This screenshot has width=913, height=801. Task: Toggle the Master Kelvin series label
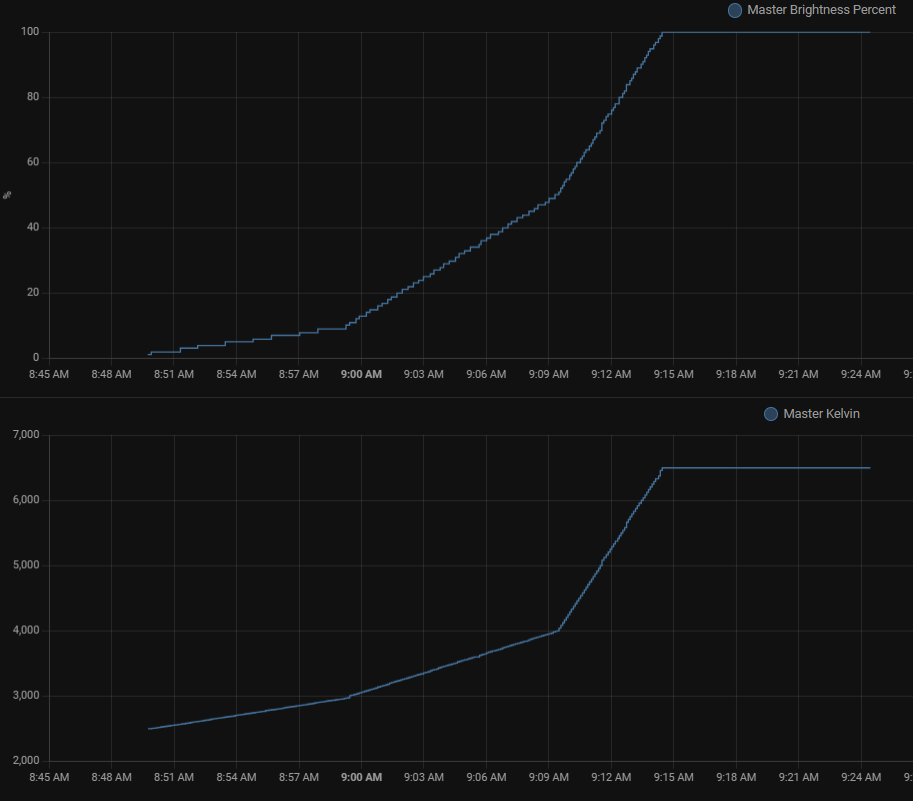pyautogui.click(x=821, y=414)
